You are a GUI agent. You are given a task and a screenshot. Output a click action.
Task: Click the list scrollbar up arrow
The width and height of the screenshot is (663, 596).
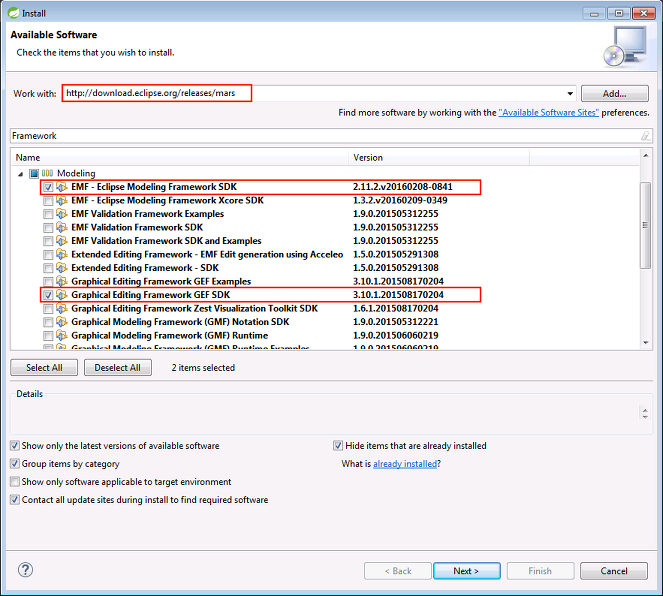pos(646,156)
